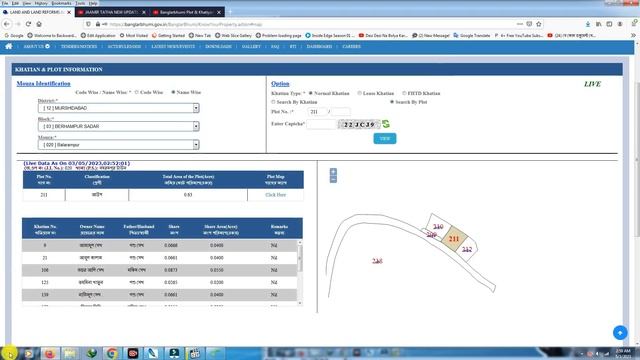
Task: Click the Khatian No. 121 table row
Action: 160,282
